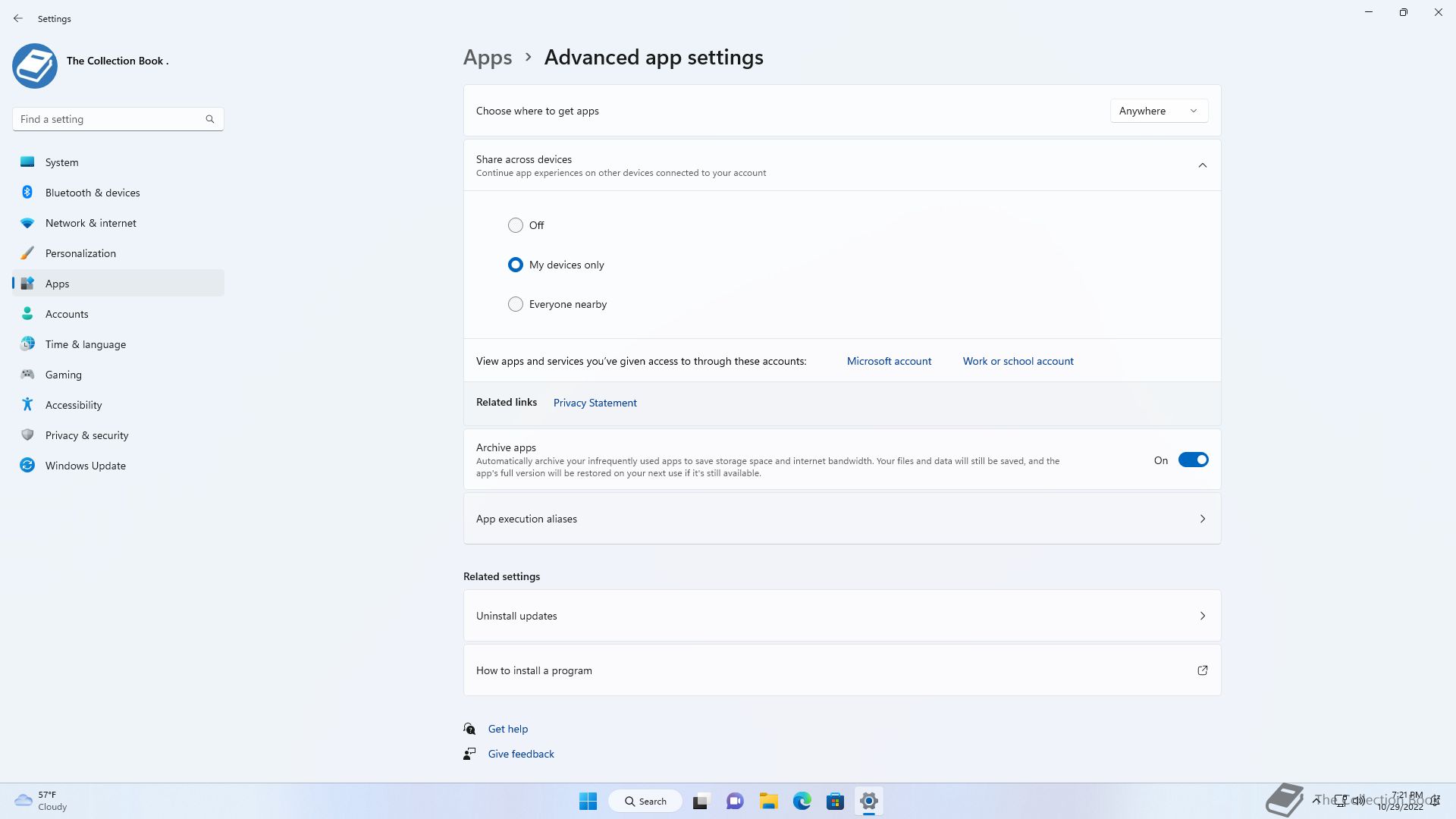Image resolution: width=1456 pixels, height=819 pixels.
Task: Select the Everyone nearby radio button
Action: 516,304
